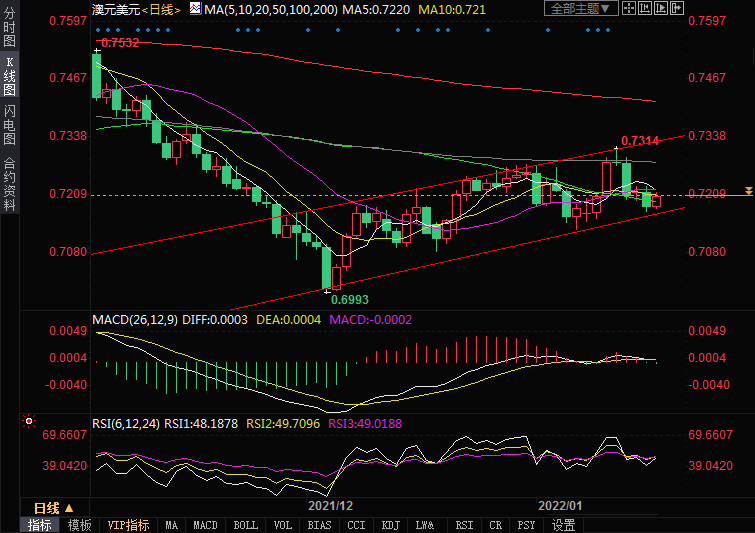Switch indicator to KDJ

391,525
